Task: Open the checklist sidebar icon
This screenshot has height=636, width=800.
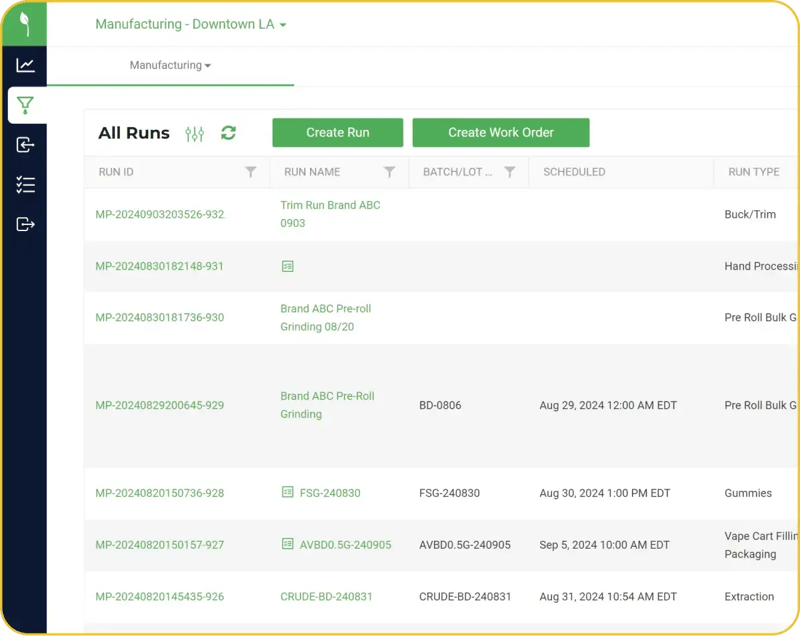Action: click(25, 185)
